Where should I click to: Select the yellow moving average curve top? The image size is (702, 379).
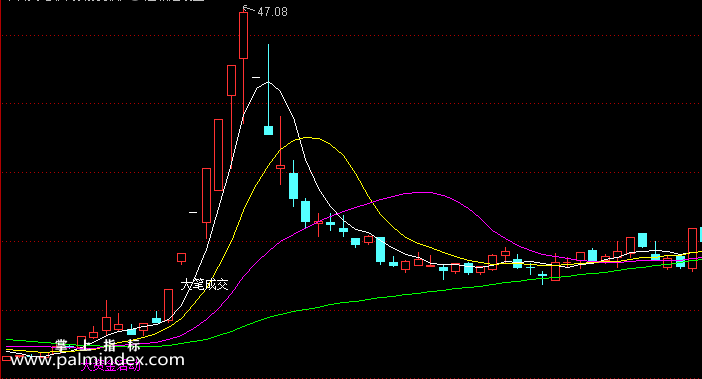point(308,137)
